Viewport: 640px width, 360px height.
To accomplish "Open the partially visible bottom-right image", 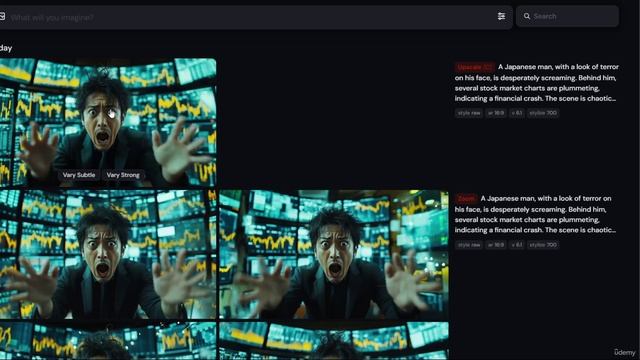I will (x=334, y=341).
